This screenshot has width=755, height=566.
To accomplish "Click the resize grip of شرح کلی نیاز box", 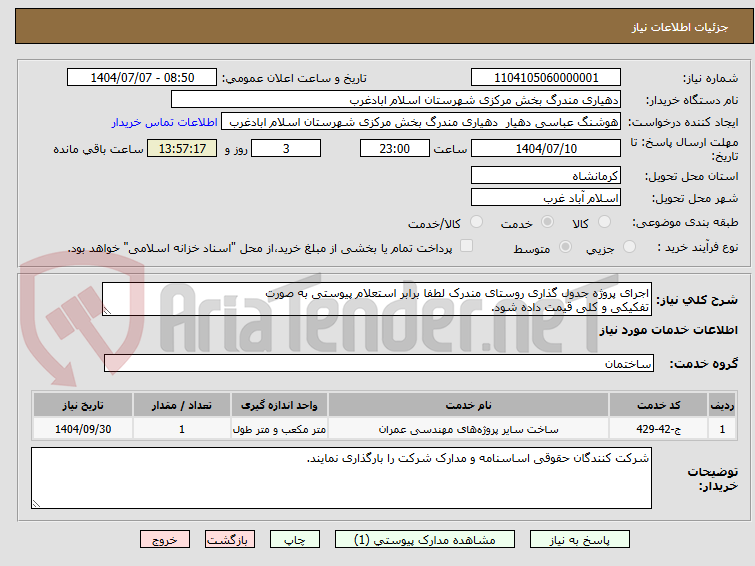I will pyautogui.click(x=107, y=311).
